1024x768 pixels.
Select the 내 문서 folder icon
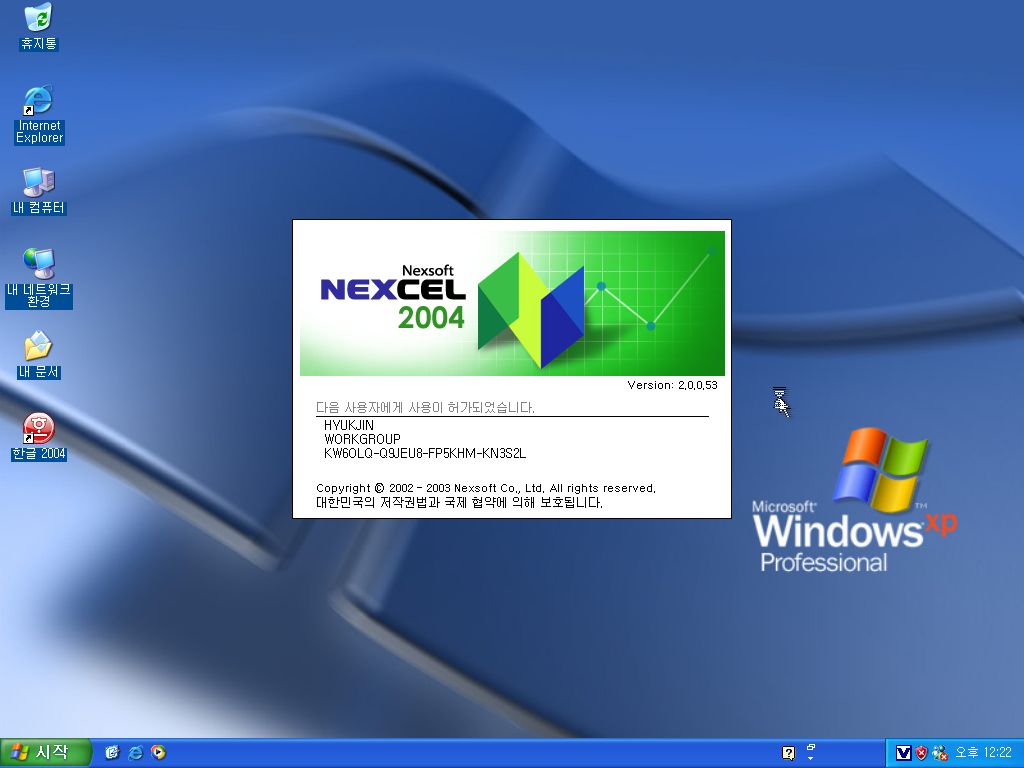pos(39,355)
